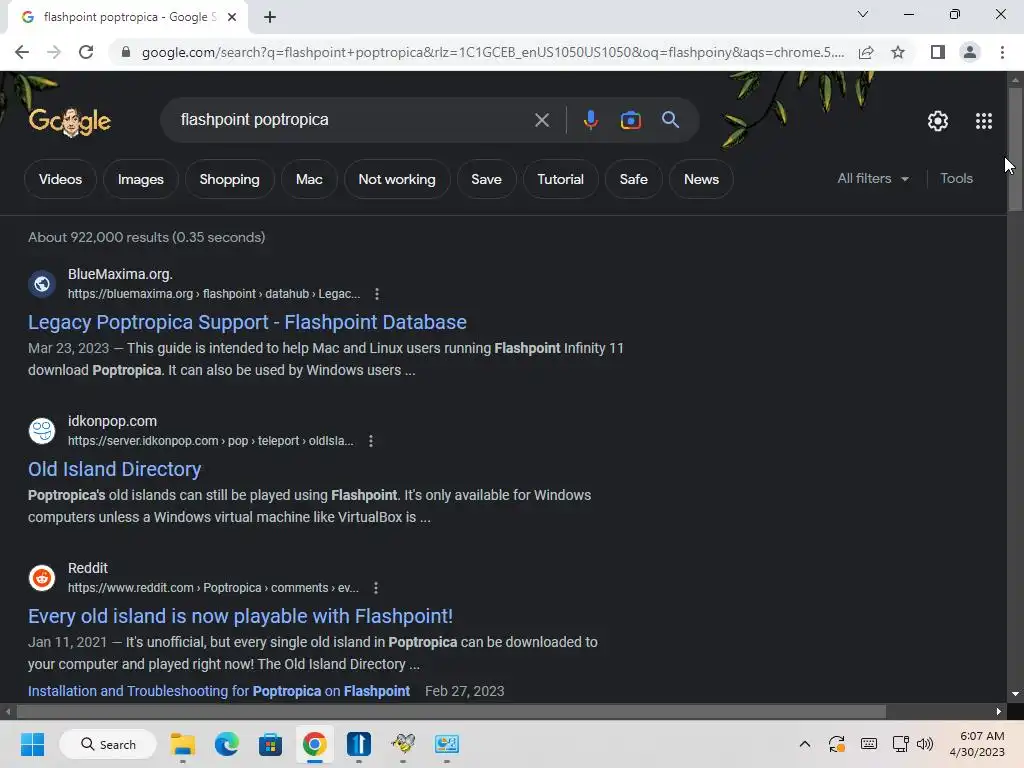Click the Reddit site icon
Image resolution: width=1024 pixels, height=768 pixels.
[42, 577]
